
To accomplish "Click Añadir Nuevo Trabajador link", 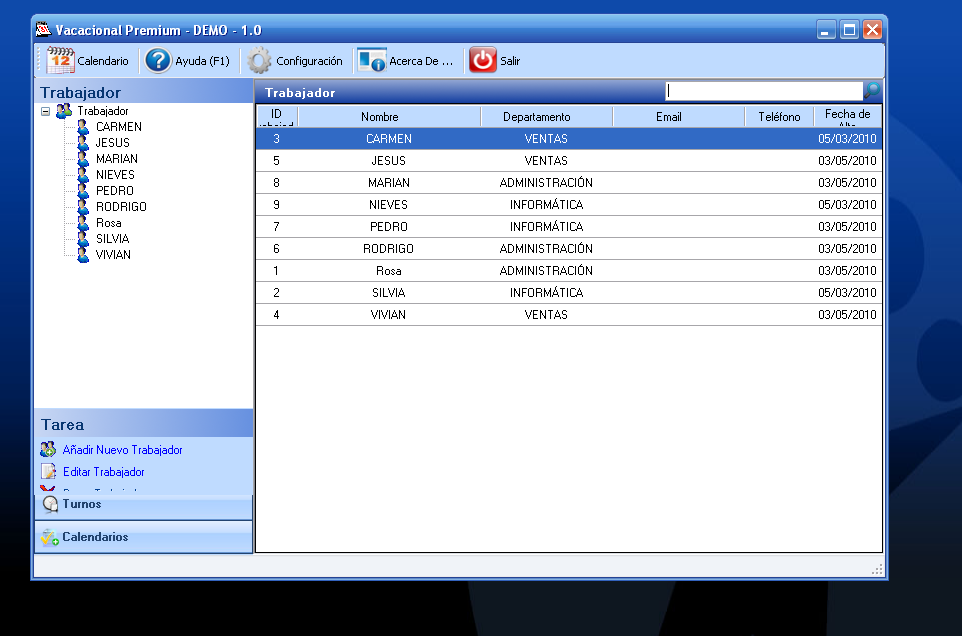I will (x=123, y=450).
